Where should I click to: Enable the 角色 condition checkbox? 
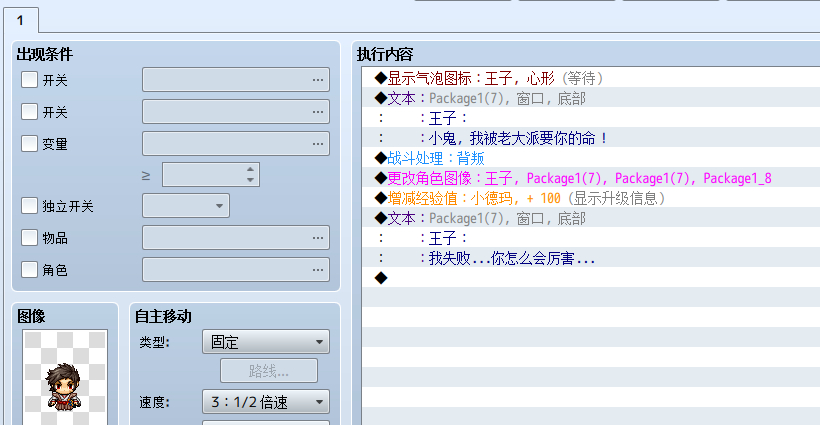click(29, 270)
